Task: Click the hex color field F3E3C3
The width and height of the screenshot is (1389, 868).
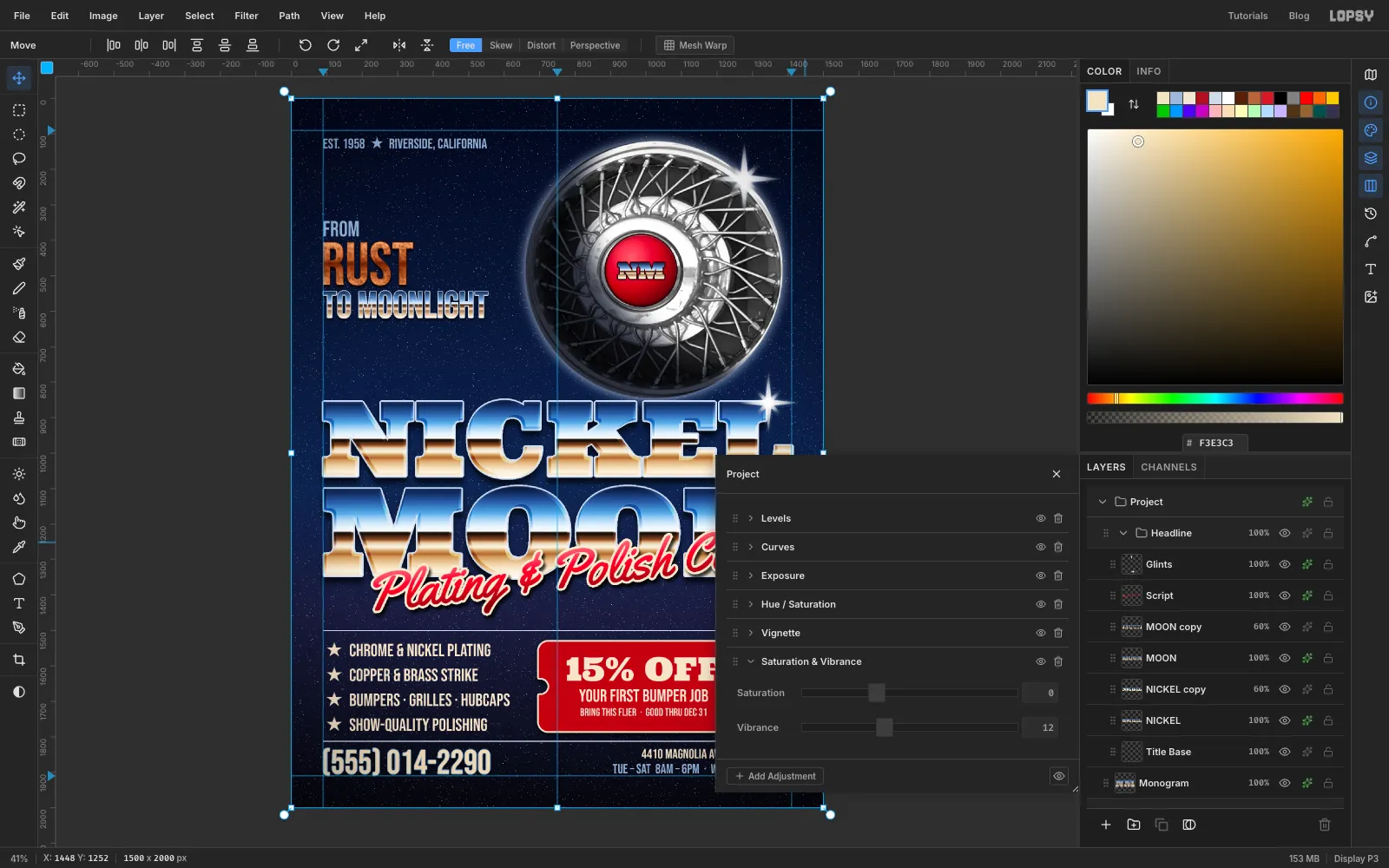Action: (1215, 443)
